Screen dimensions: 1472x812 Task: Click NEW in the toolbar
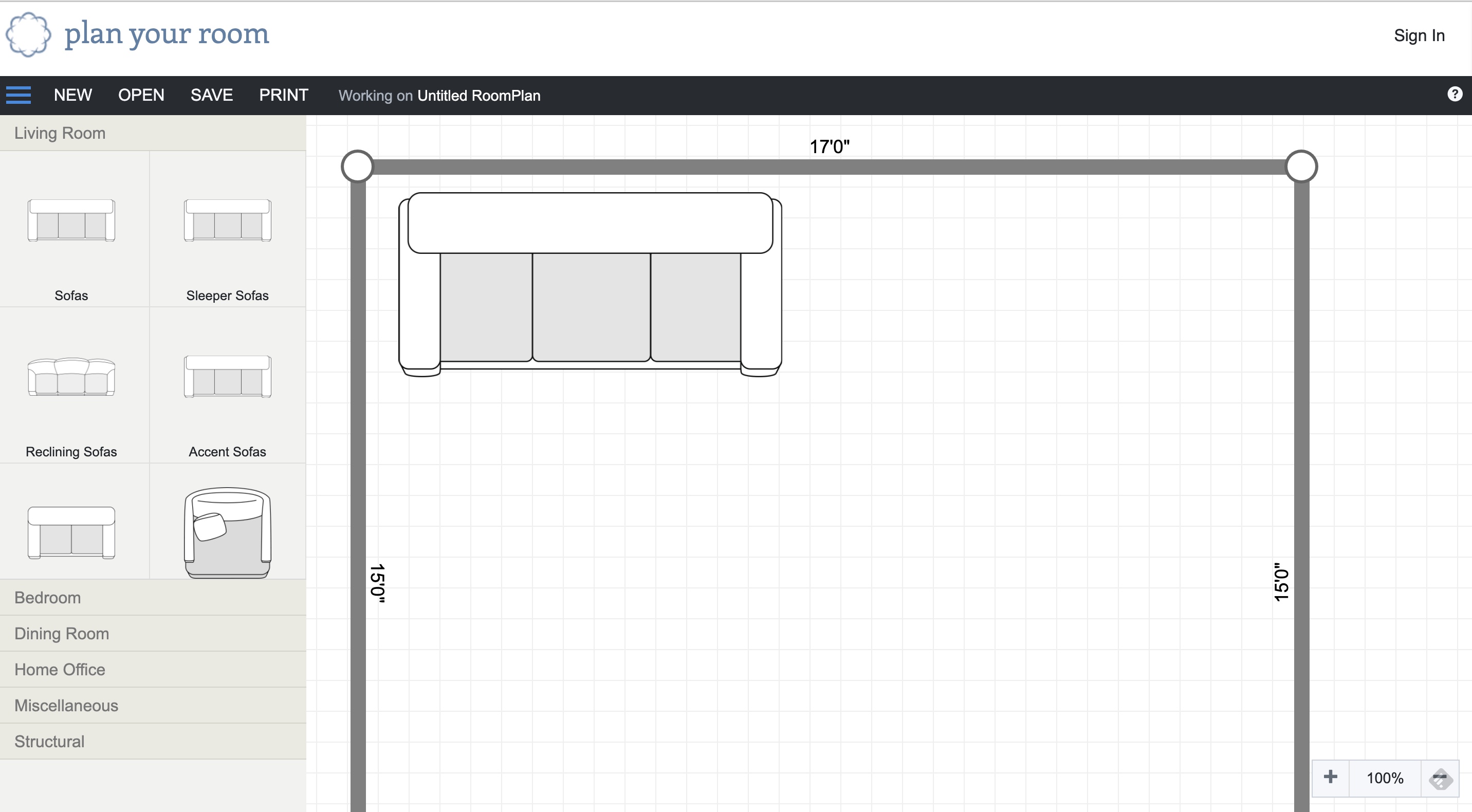[x=72, y=95]
